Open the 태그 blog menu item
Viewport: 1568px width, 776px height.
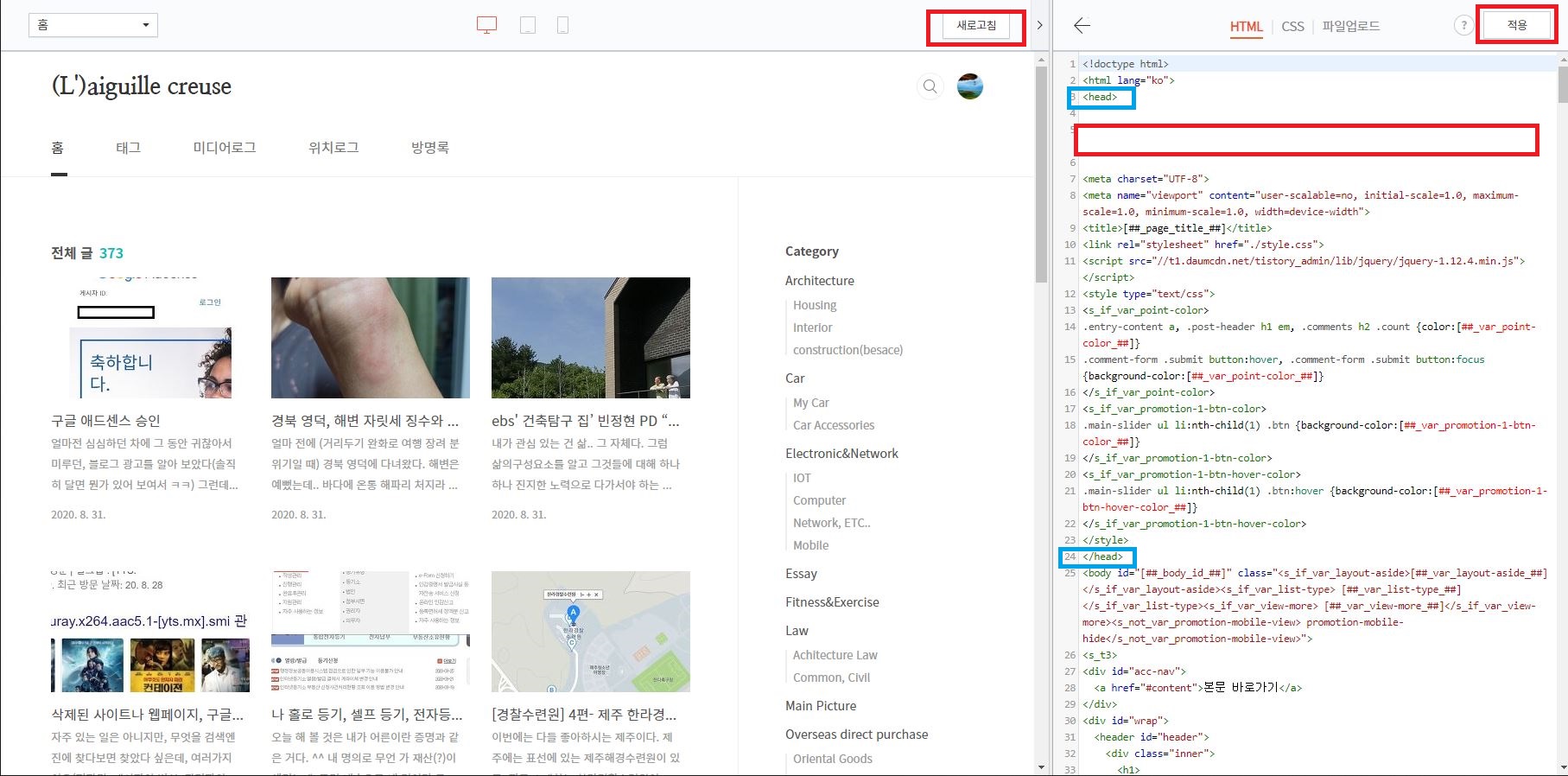[x=128, y=148]
